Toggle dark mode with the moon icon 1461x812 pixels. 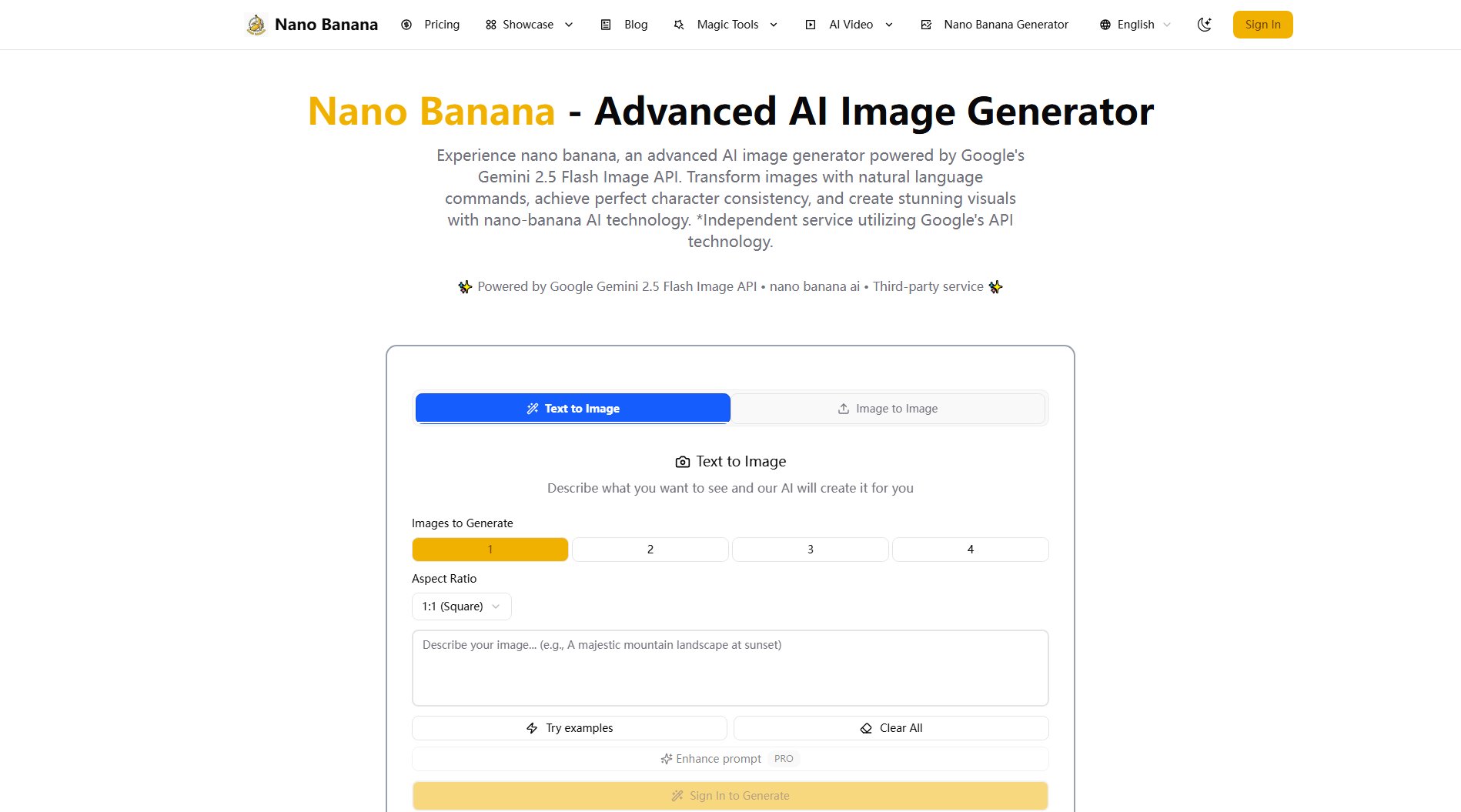(1205, 25)
